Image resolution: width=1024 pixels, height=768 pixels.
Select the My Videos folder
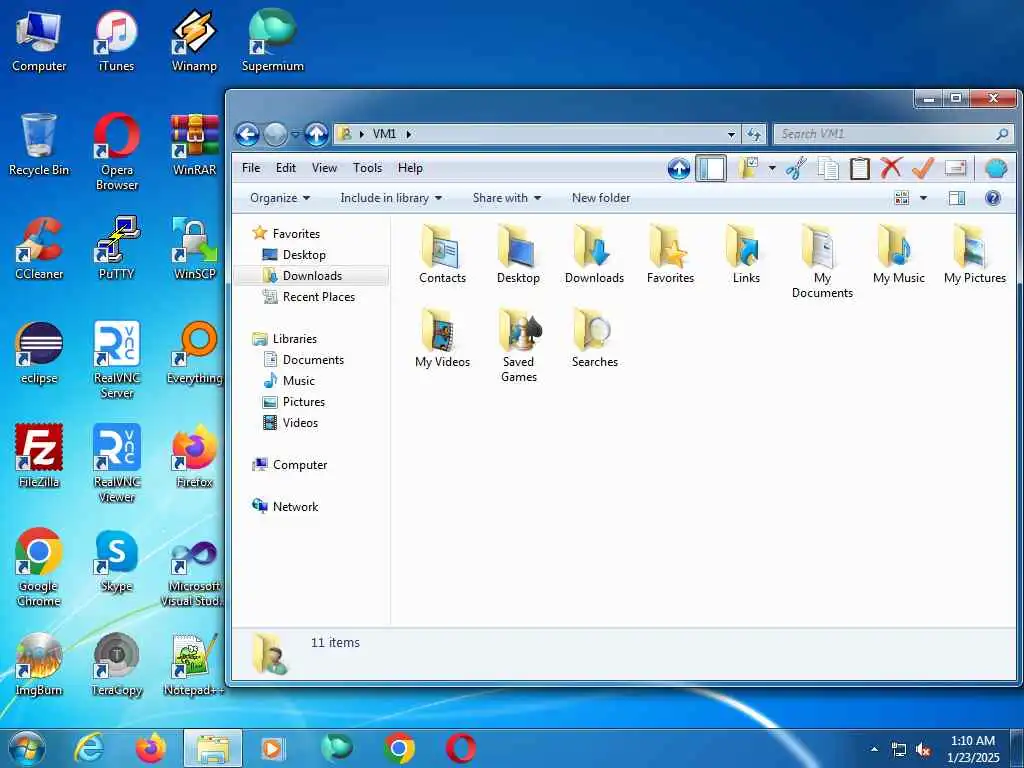click(x=442, y=338)
